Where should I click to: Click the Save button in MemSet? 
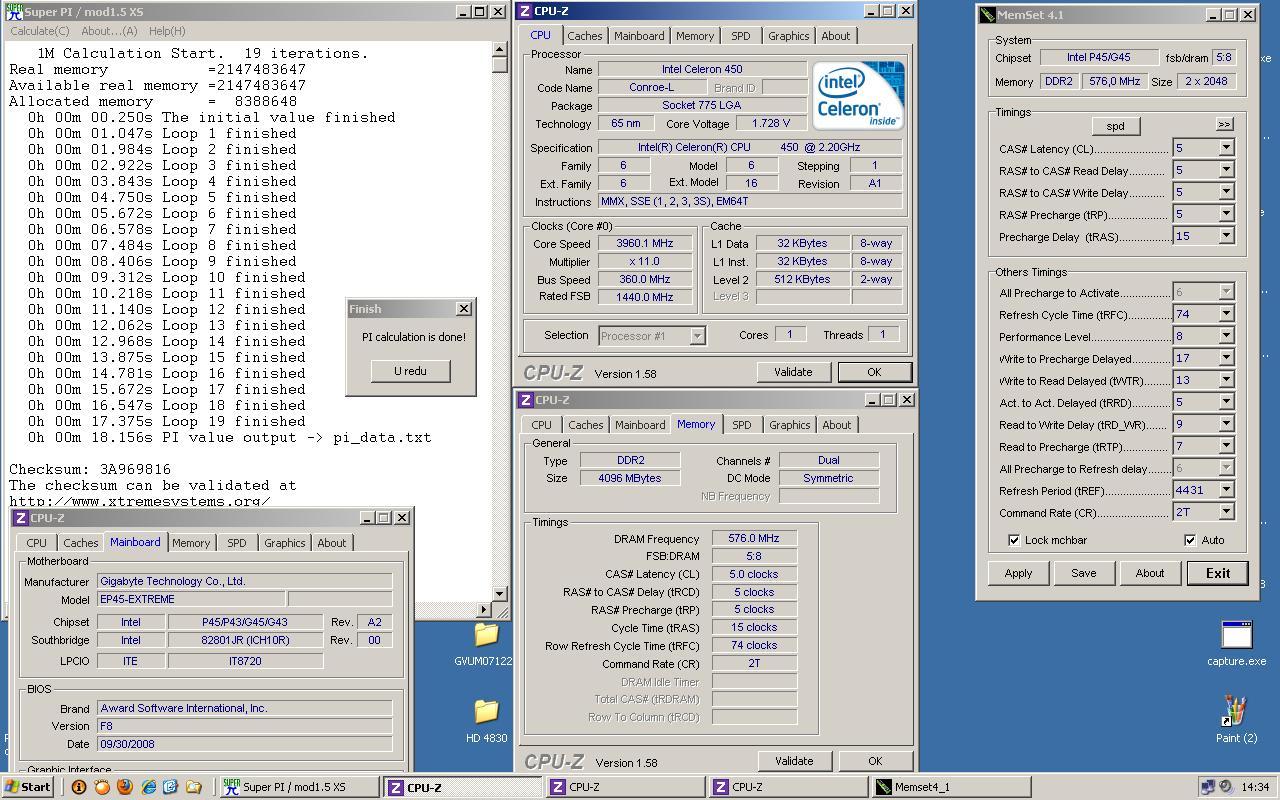(1084, 573)
